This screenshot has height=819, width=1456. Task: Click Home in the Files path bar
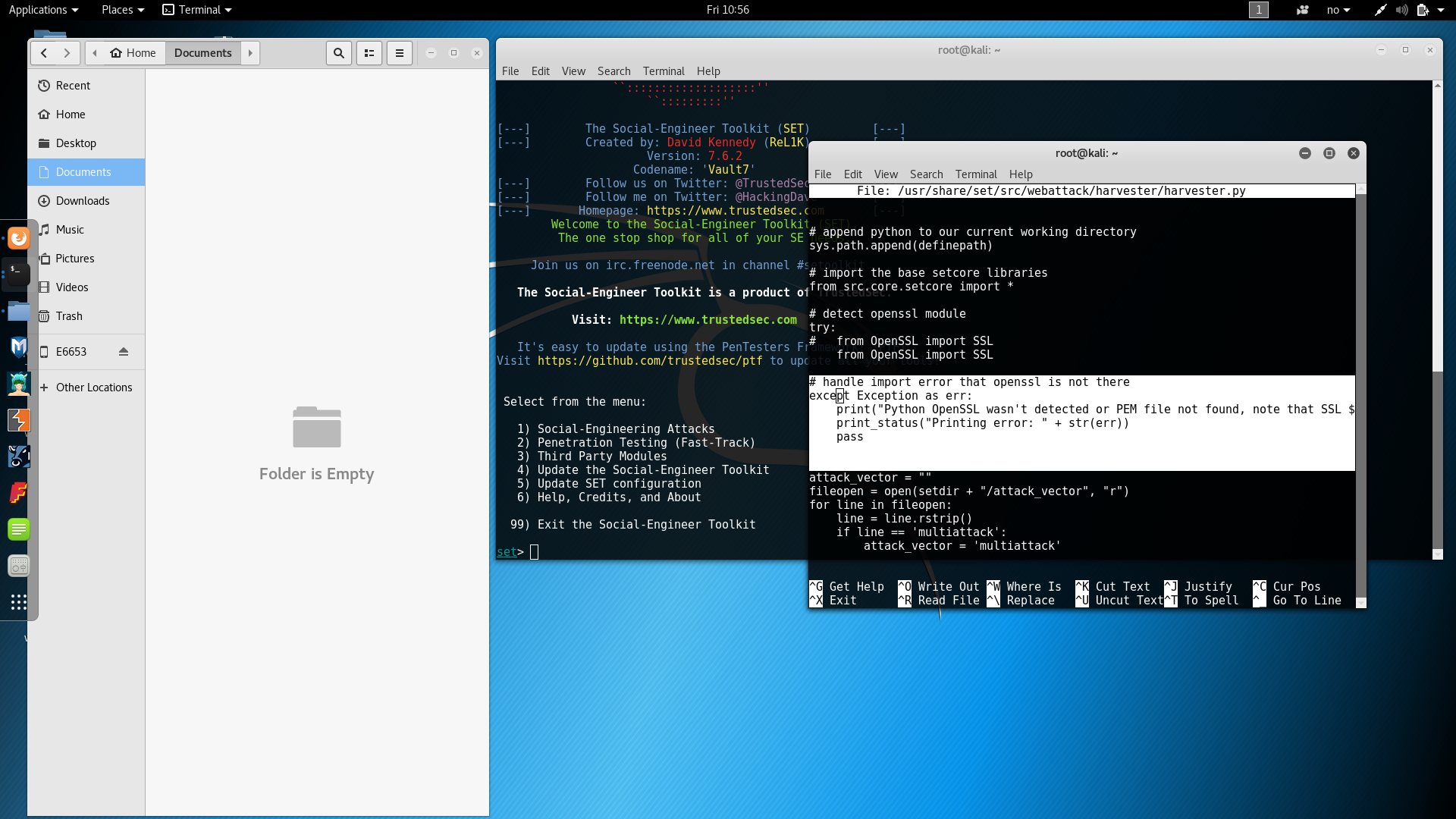point(133,53)
